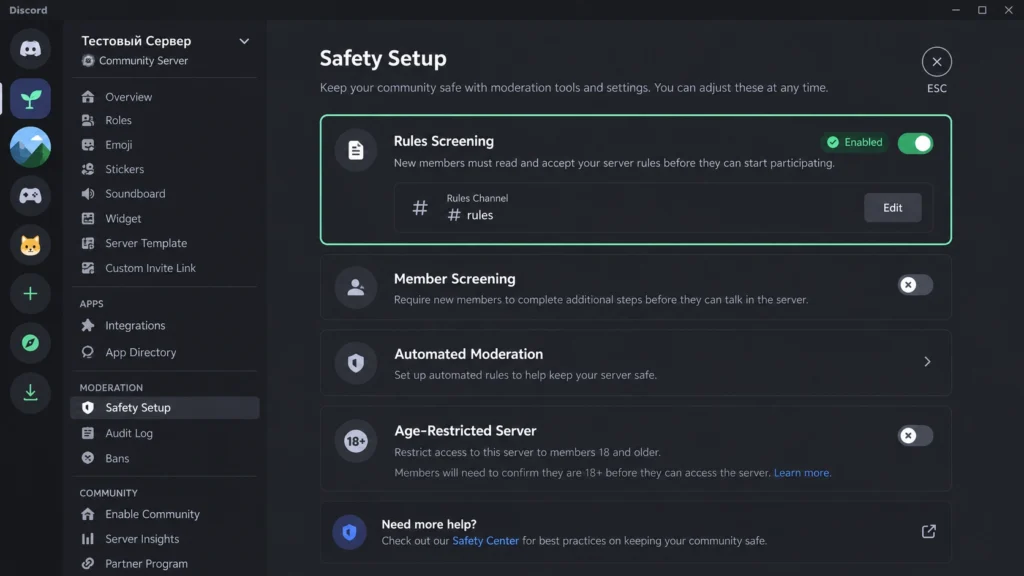Turn off Rules Screening toggle
Screen dimensions: 1024x576
[915, 143]
